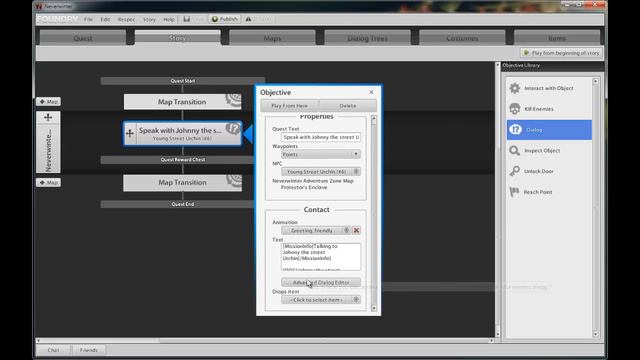
Task: Click the Neverwinter app icon in title bar
Action: click(39, 6)
